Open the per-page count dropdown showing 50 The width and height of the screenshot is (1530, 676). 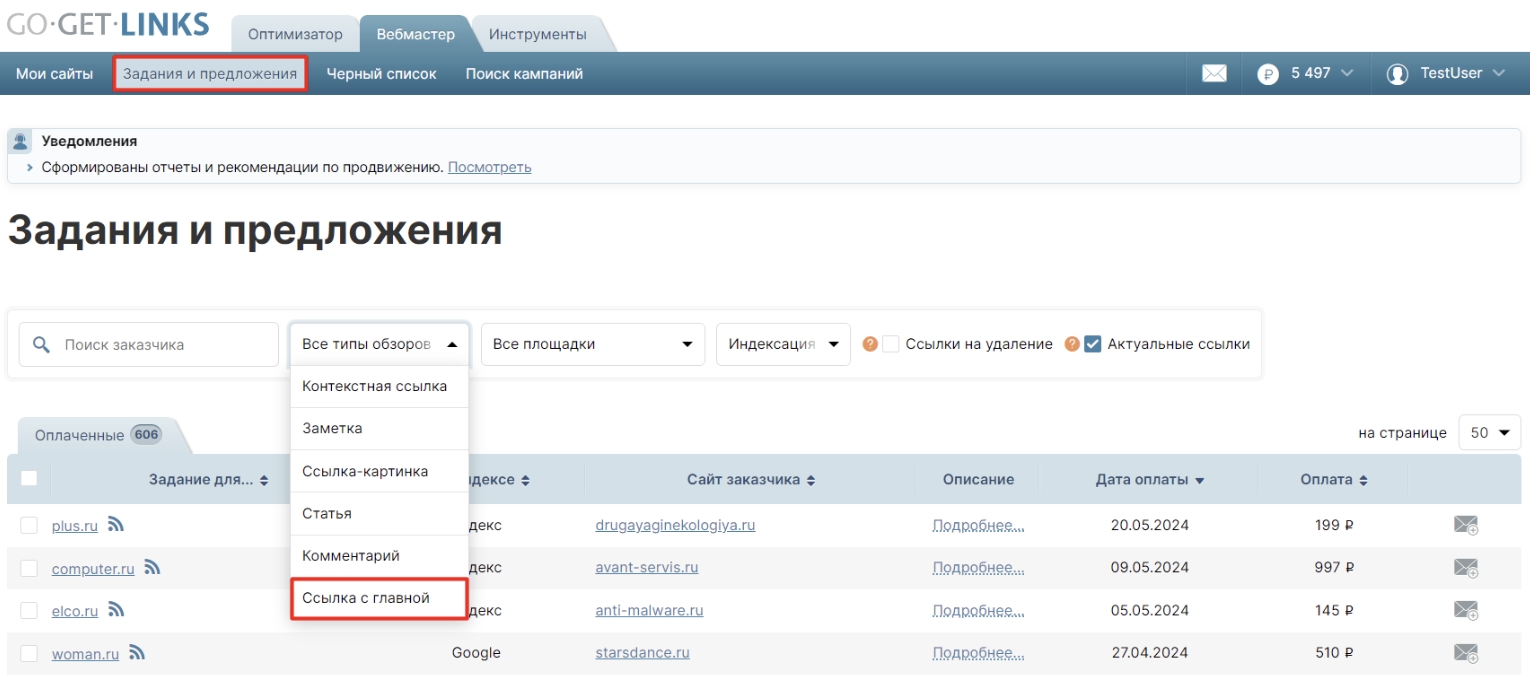(x=1489, y=433)
